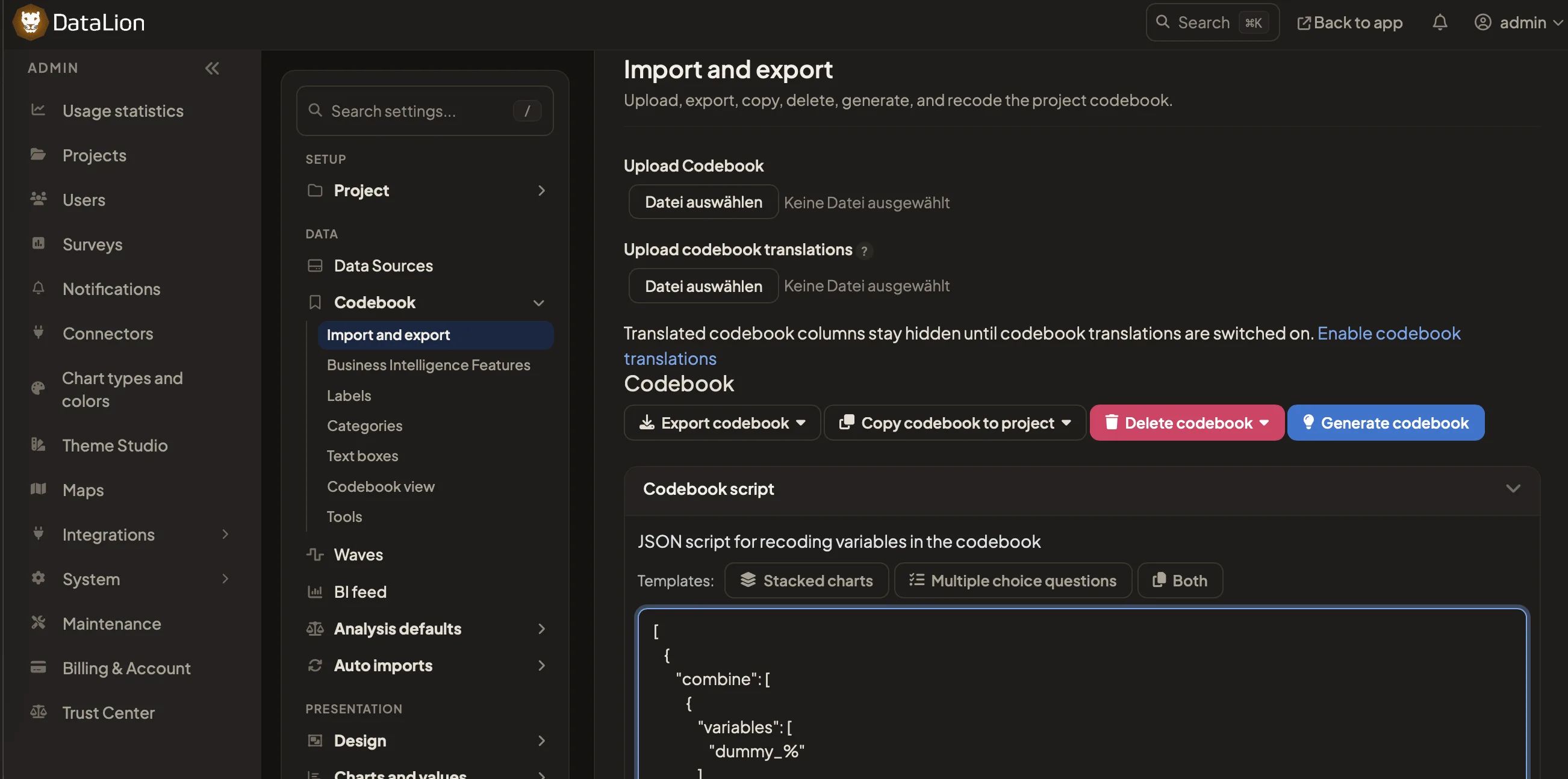The image size is (1568, 779).
Task: Click the Maintenance tools icon
Action: click(39, 622)
